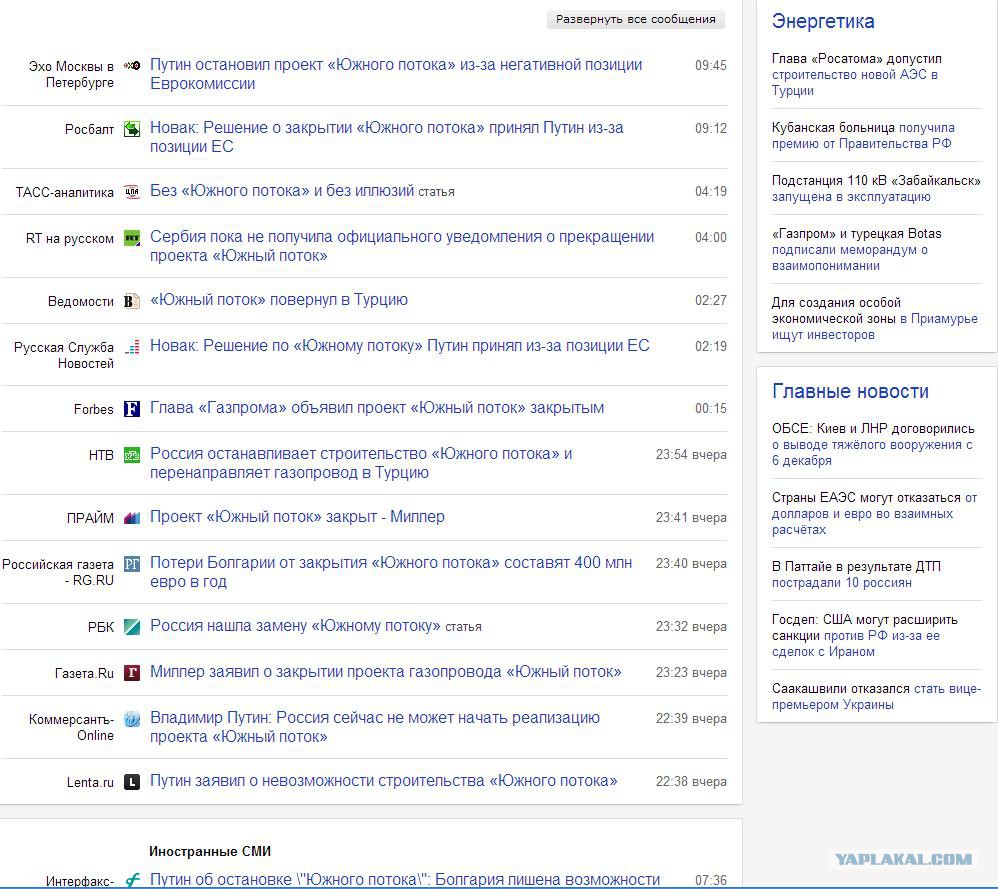Click the РБК source icon

click(x=132, y=627)
